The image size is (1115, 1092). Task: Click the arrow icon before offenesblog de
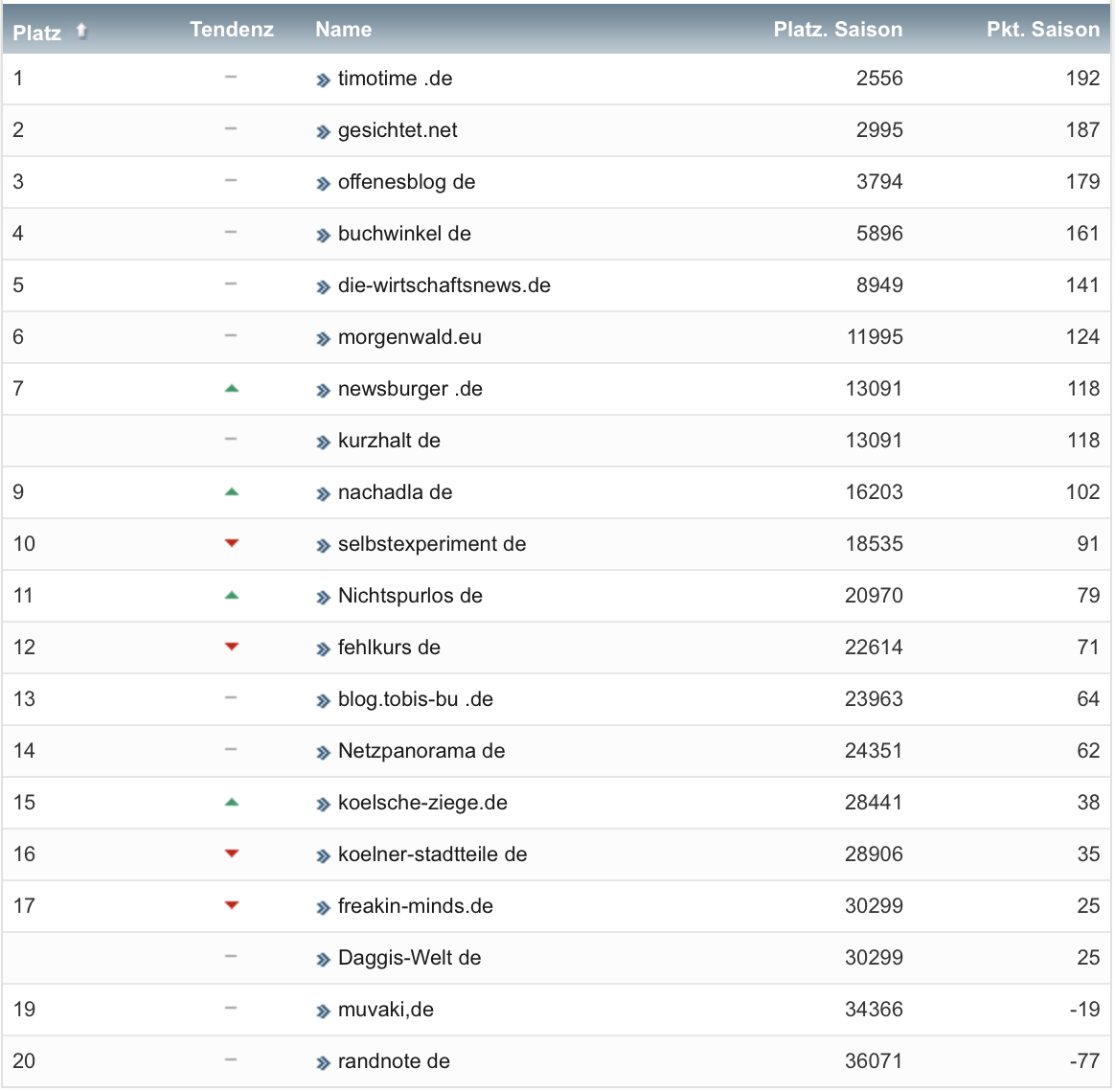[324, 184]
